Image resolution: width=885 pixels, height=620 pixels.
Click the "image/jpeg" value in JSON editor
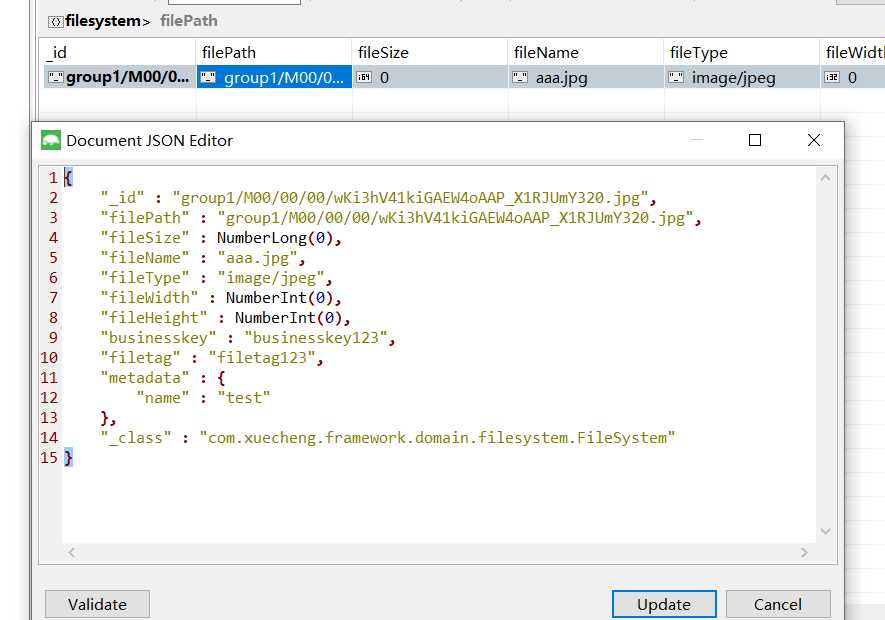tap(270, 278)
